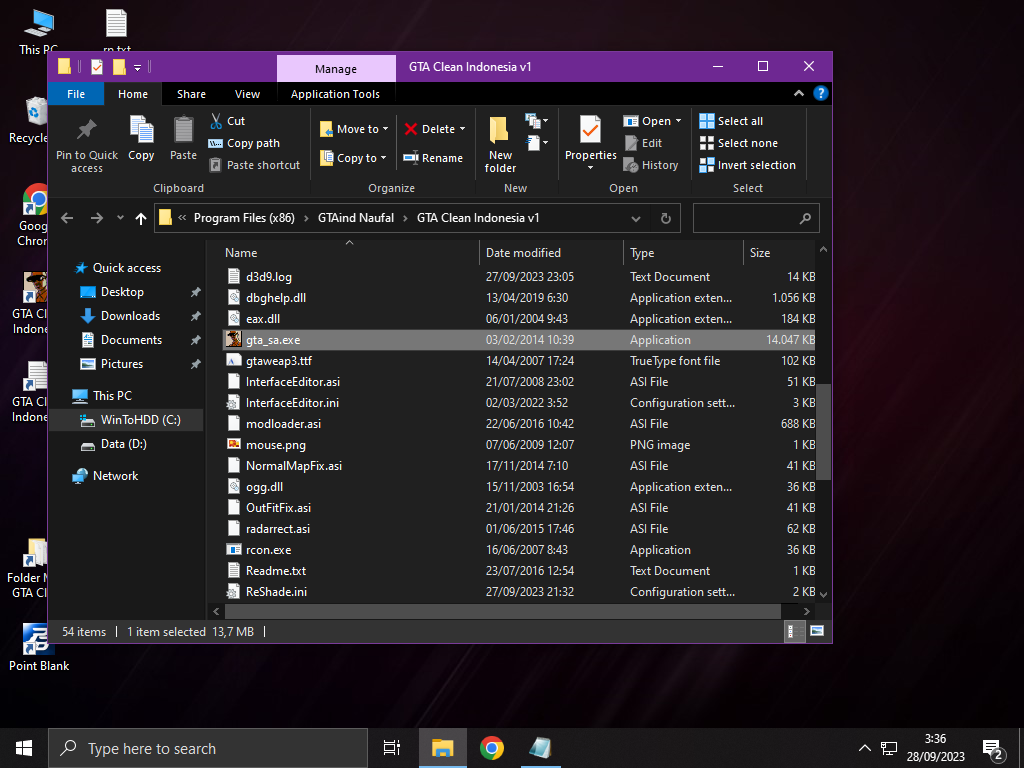Open Downloads in navigation pane
This screenshot has height=768, width=1024.
click(x=131, y=316)
